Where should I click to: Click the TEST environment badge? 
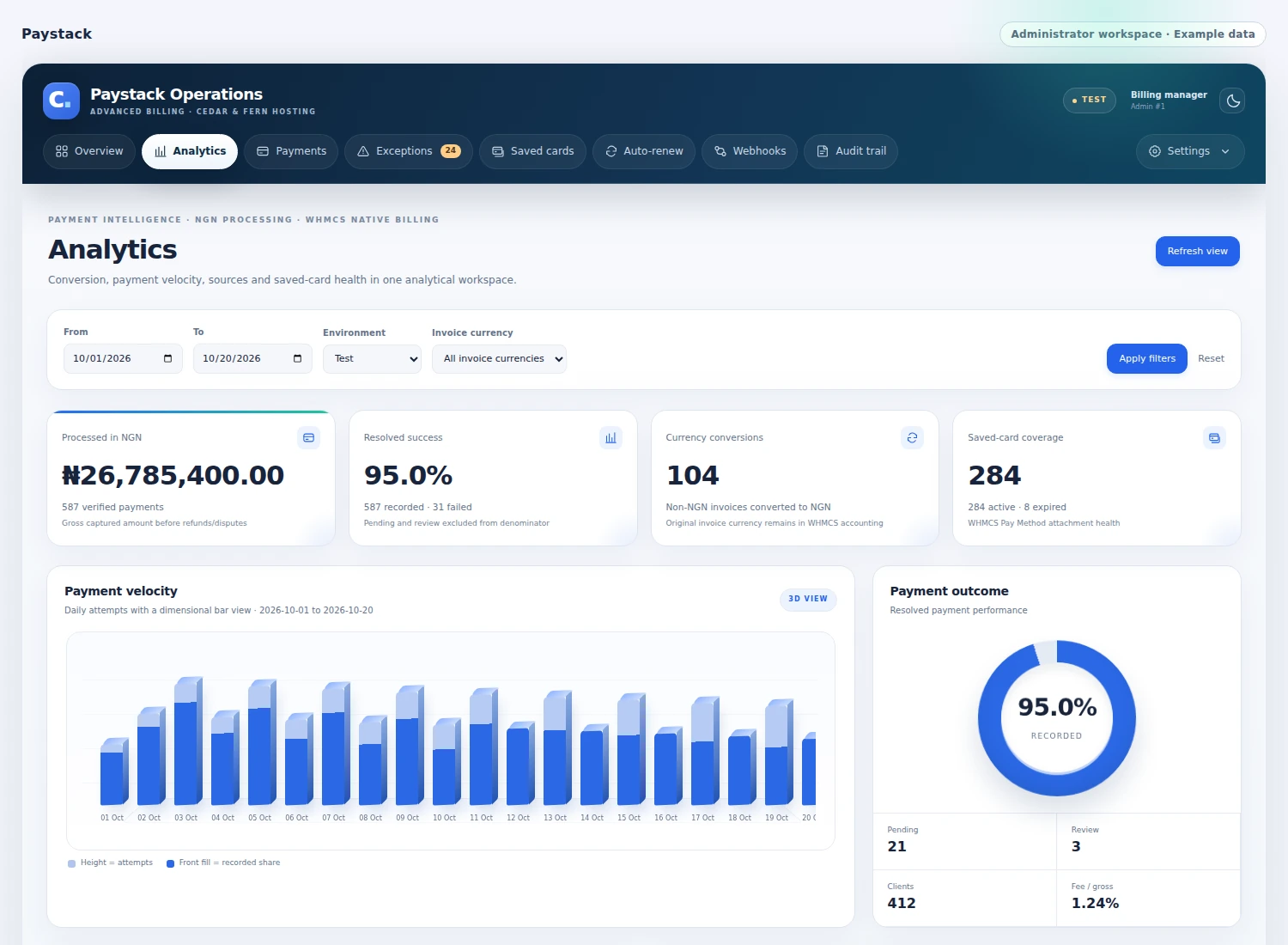(1090, 101)
